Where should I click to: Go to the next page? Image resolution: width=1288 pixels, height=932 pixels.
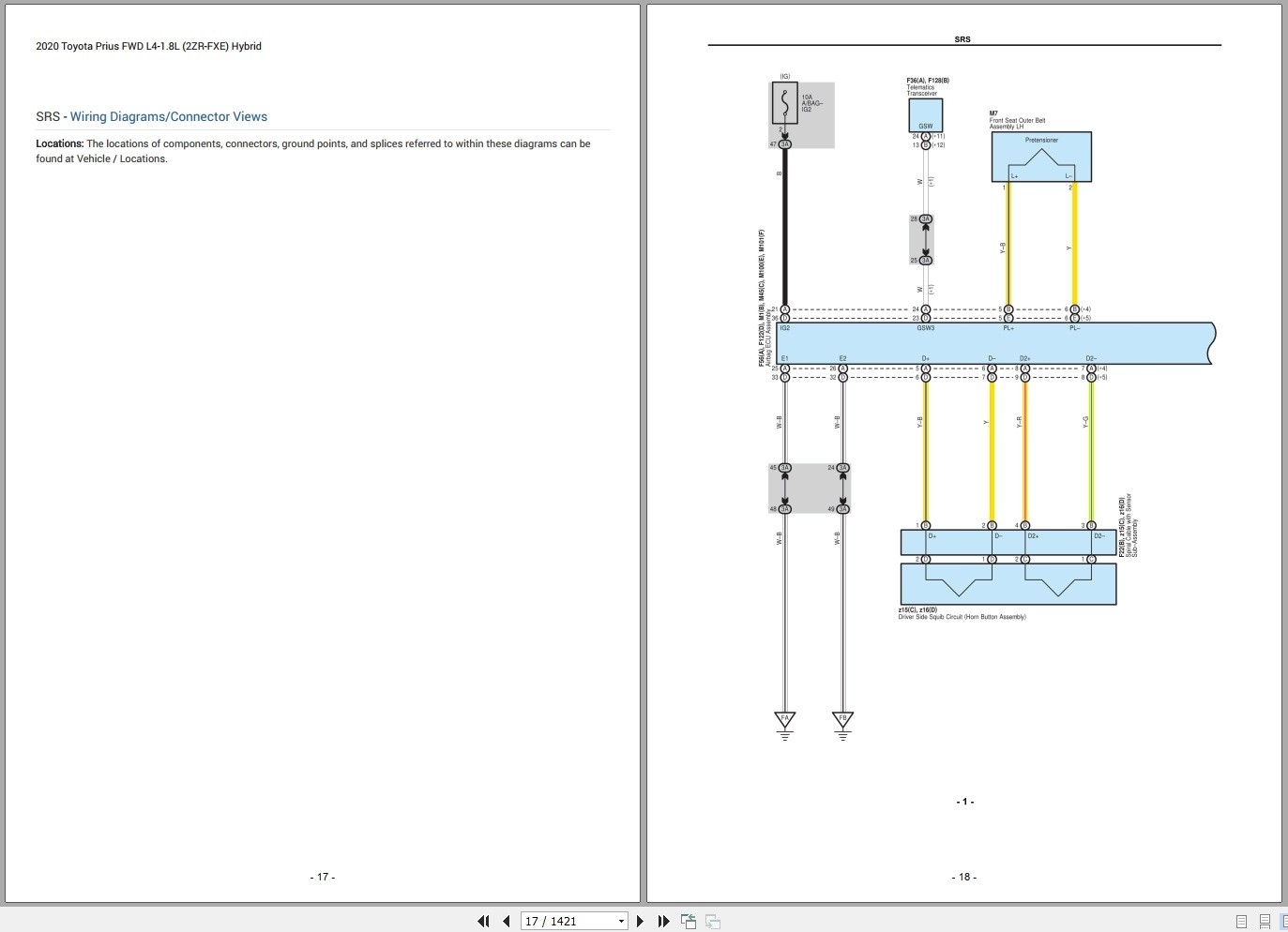[x=640, y=921]
